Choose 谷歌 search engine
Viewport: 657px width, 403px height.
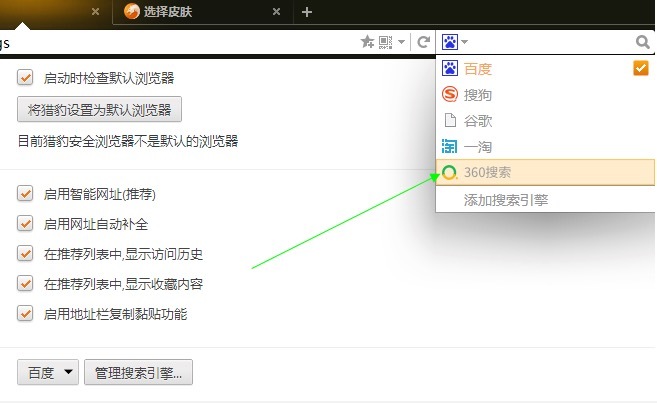[545, 121]
